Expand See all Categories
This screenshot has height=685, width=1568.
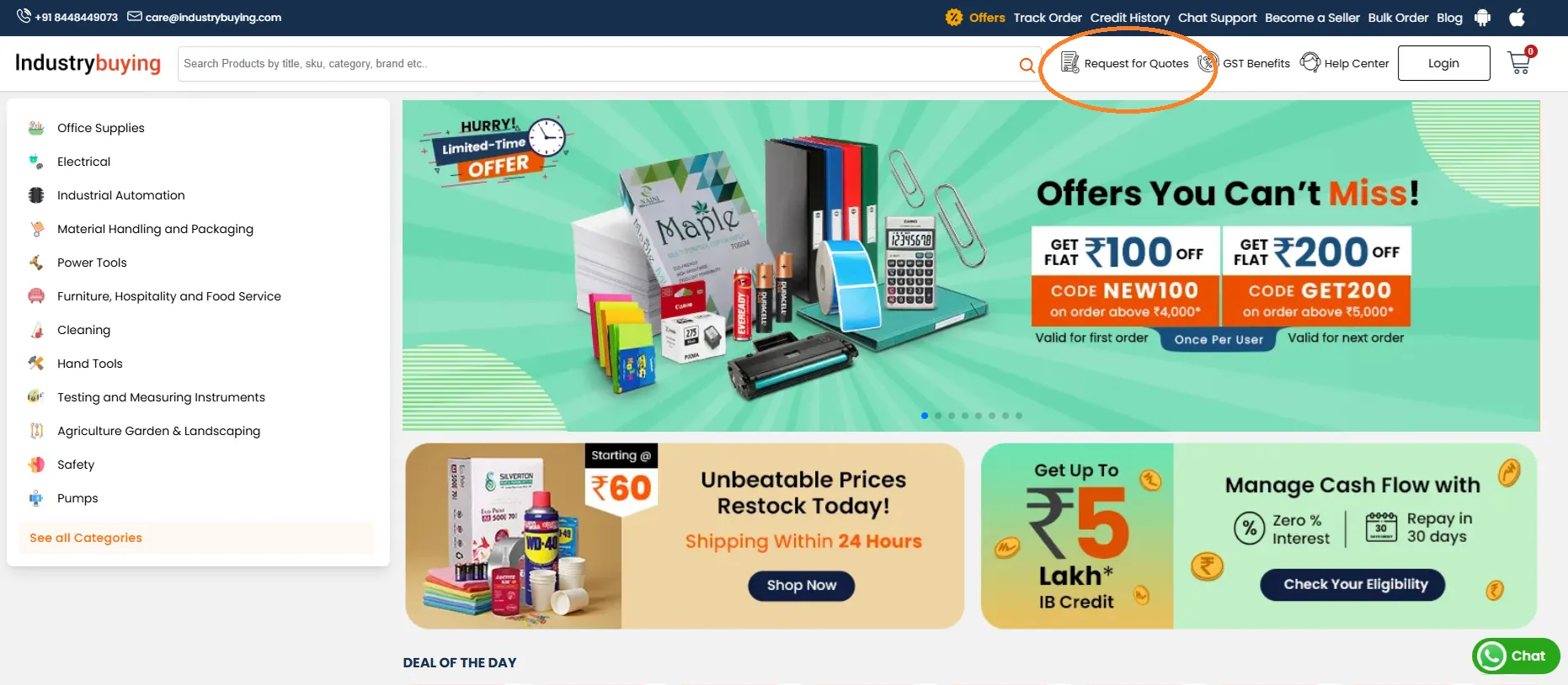86,538
